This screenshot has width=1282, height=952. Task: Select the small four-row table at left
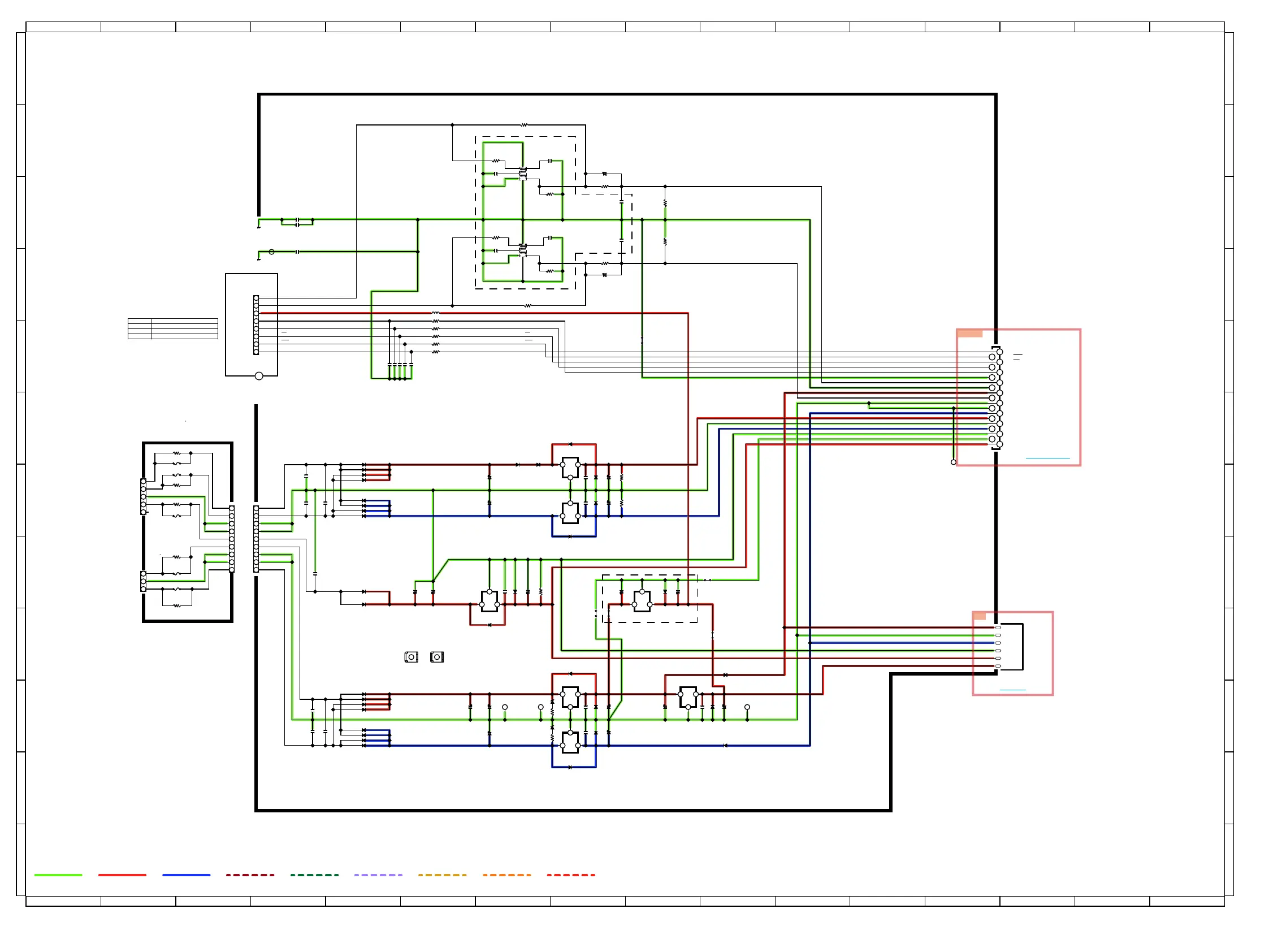173,328
